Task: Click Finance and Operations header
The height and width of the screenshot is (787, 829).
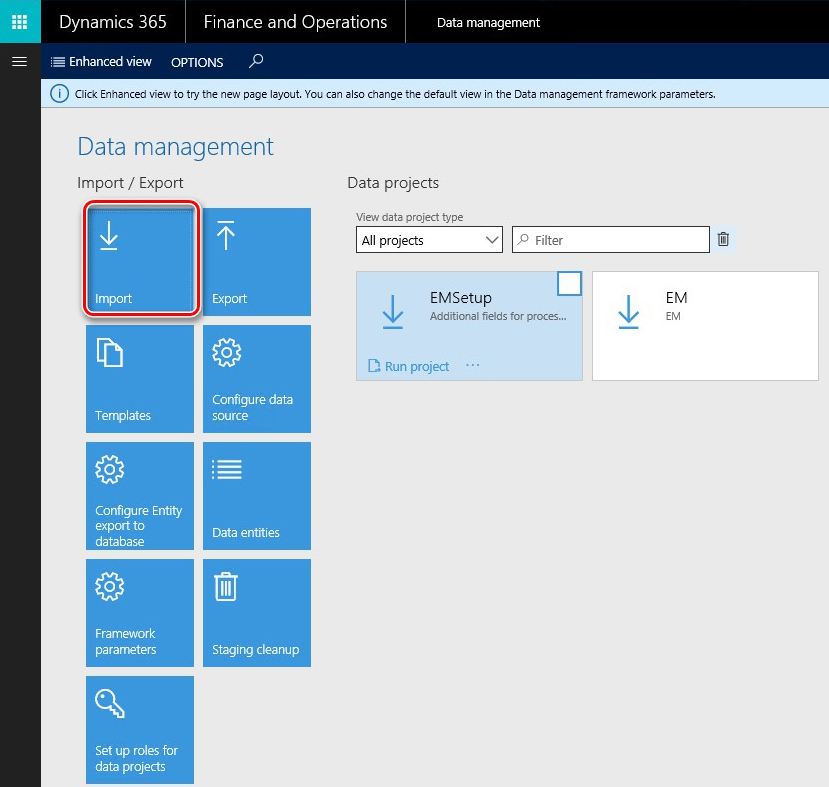Action: [296, 22]
